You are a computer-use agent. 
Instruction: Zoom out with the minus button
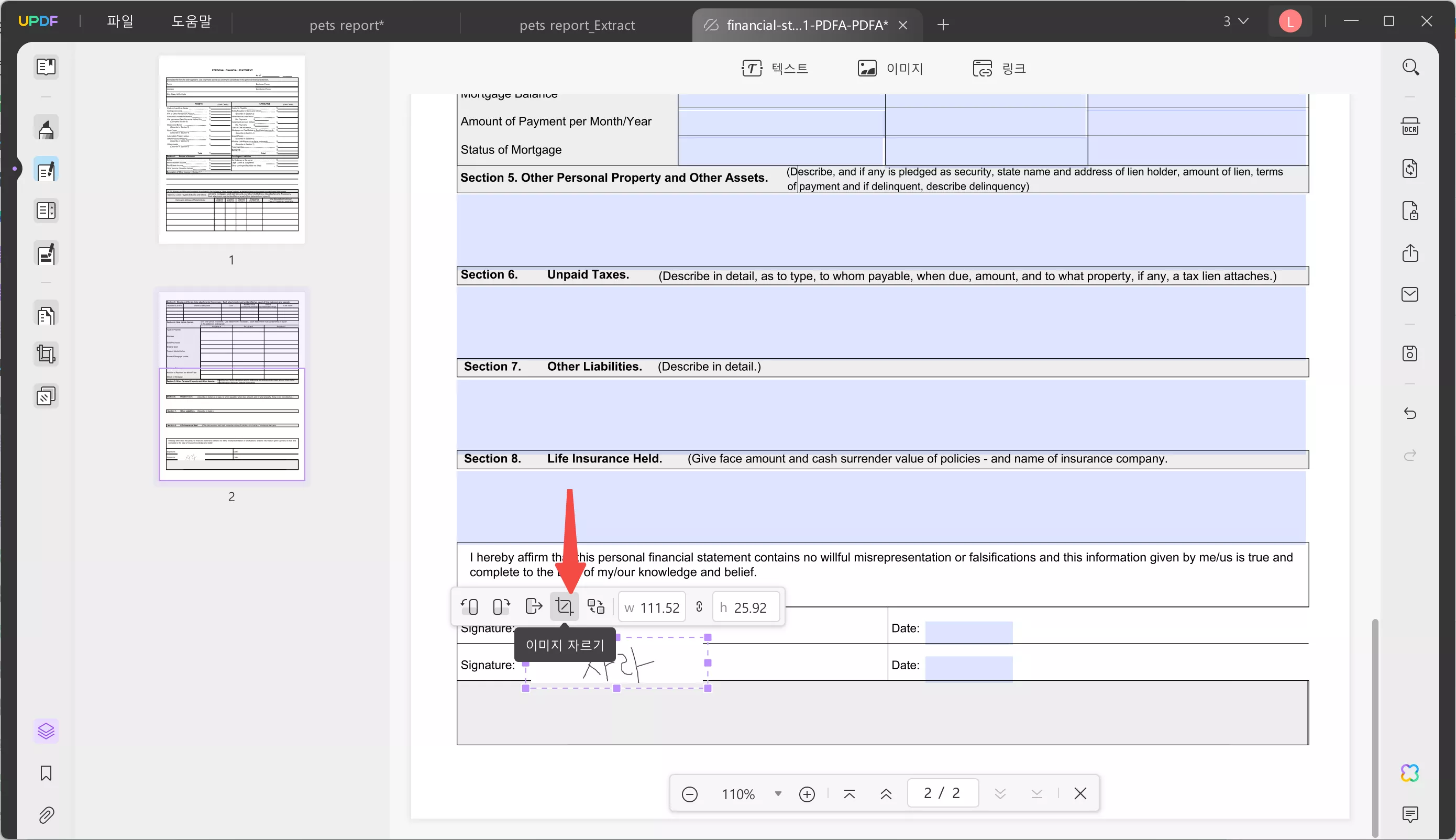coord(690,794)
